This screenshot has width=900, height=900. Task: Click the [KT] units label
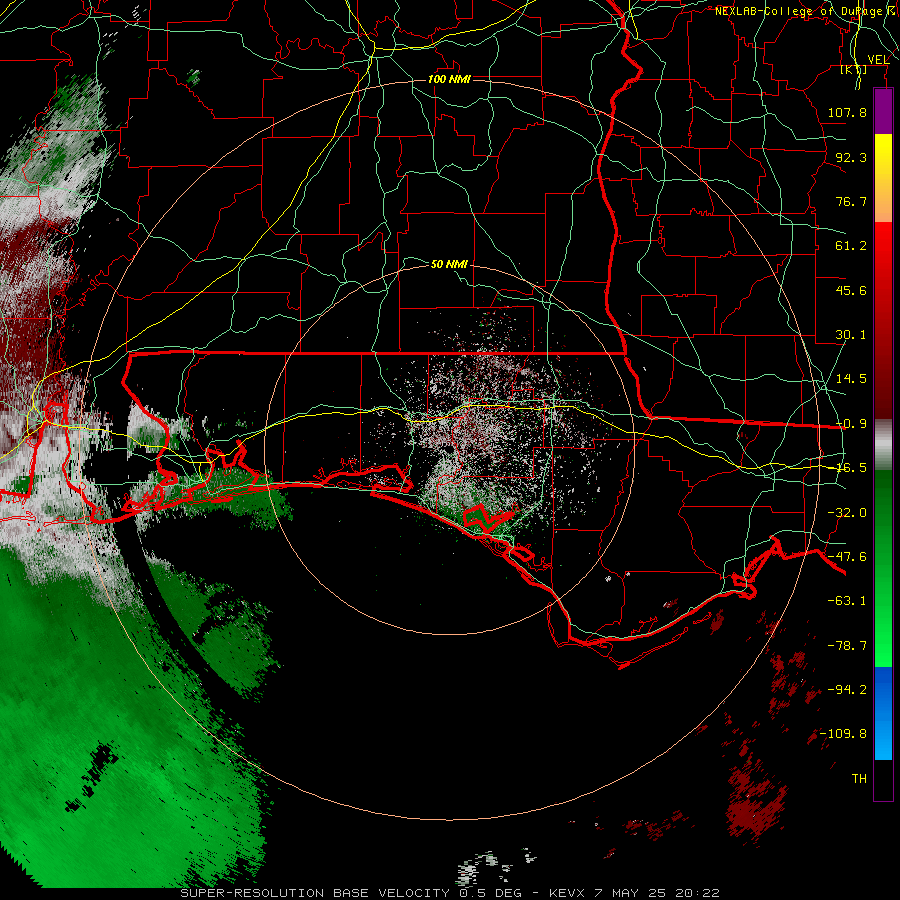click(x=854, y=70)
